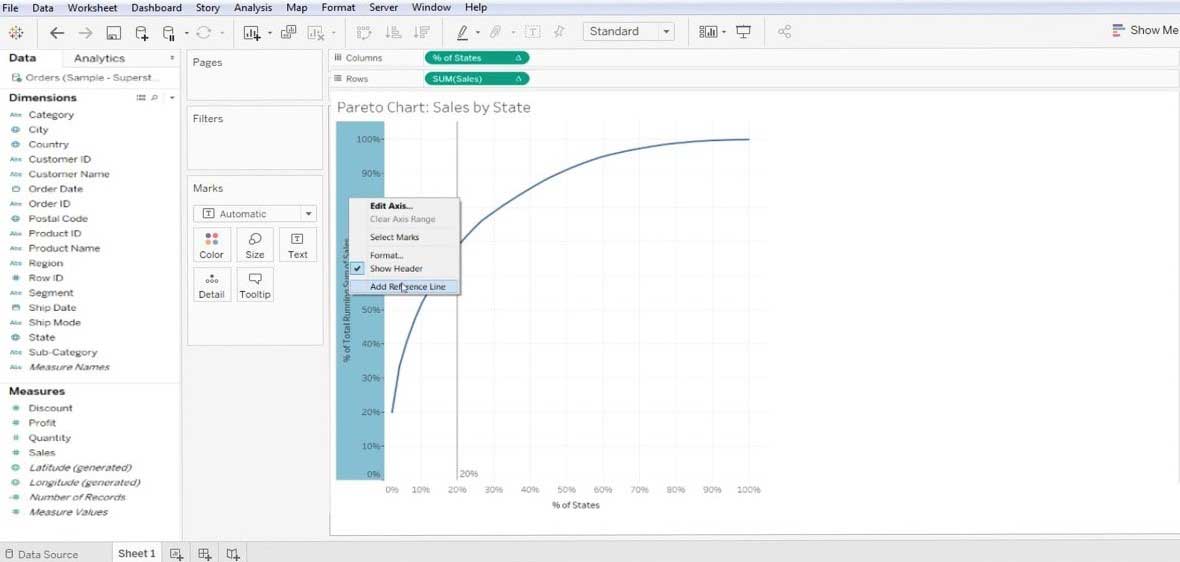The height and width of the screenshot is (562, 1180).
Task: Open the Data Source tab
Action: tap(41, 554)
